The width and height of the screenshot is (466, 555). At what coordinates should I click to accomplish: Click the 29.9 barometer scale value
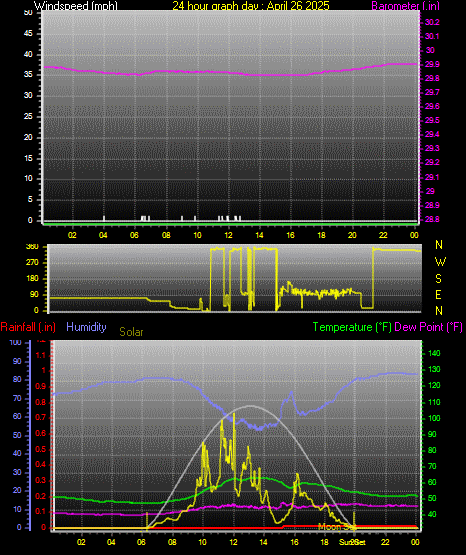[x=432, y=64]
